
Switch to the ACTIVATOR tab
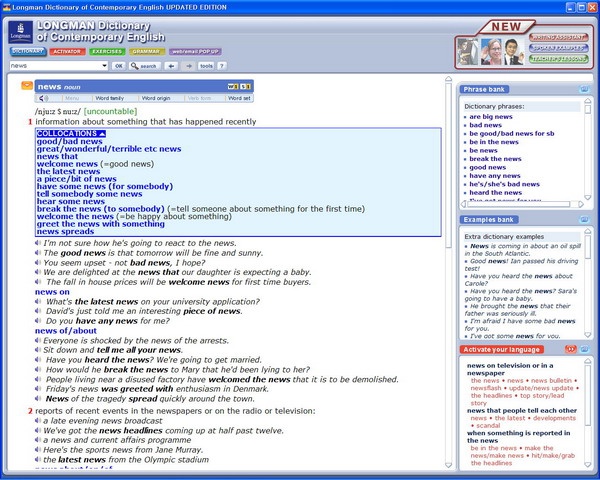(x=67, y=51)
